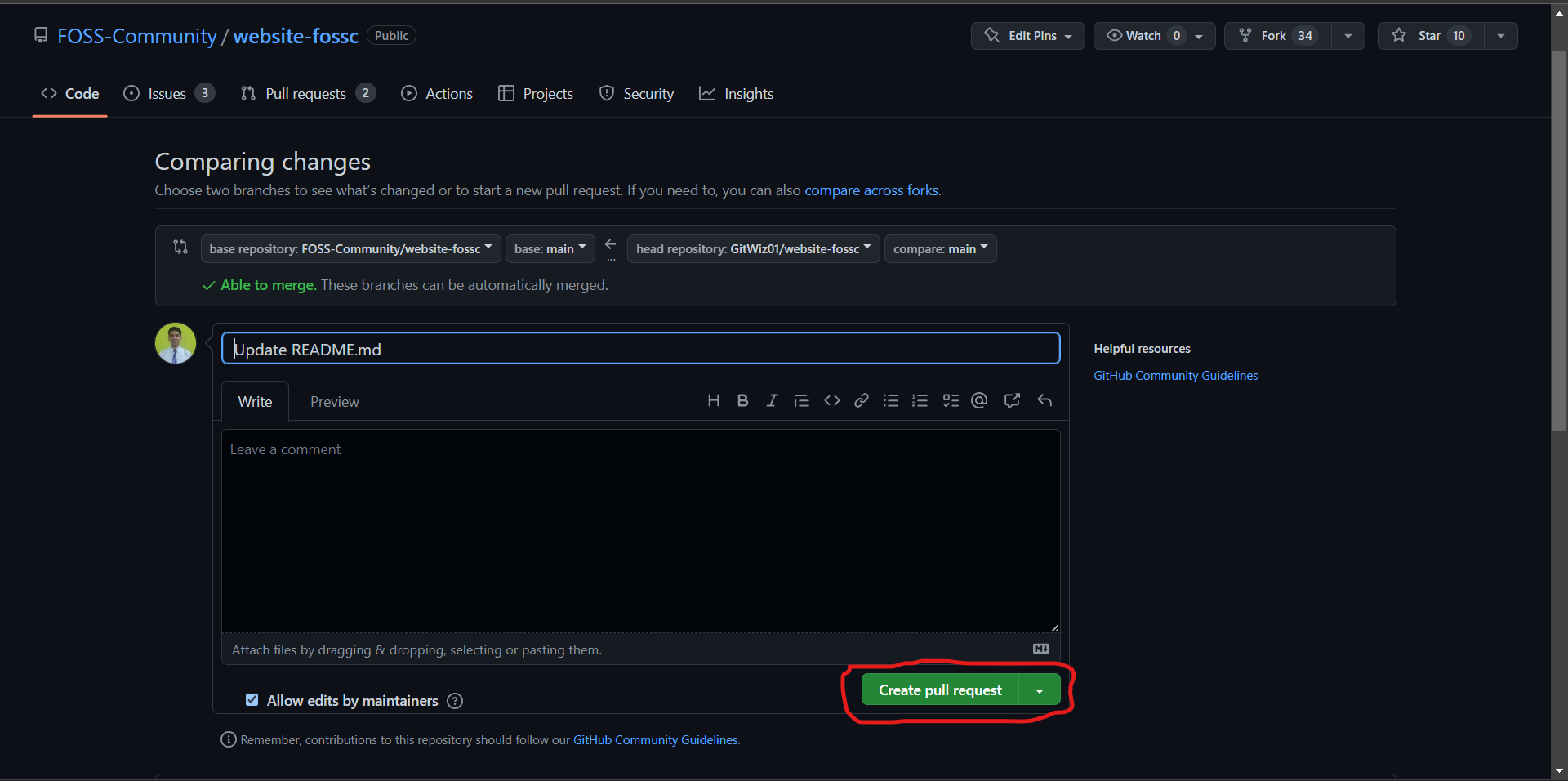Insert a quote block icon
Screen dimensions: 1568x781
tap(802, 400)
